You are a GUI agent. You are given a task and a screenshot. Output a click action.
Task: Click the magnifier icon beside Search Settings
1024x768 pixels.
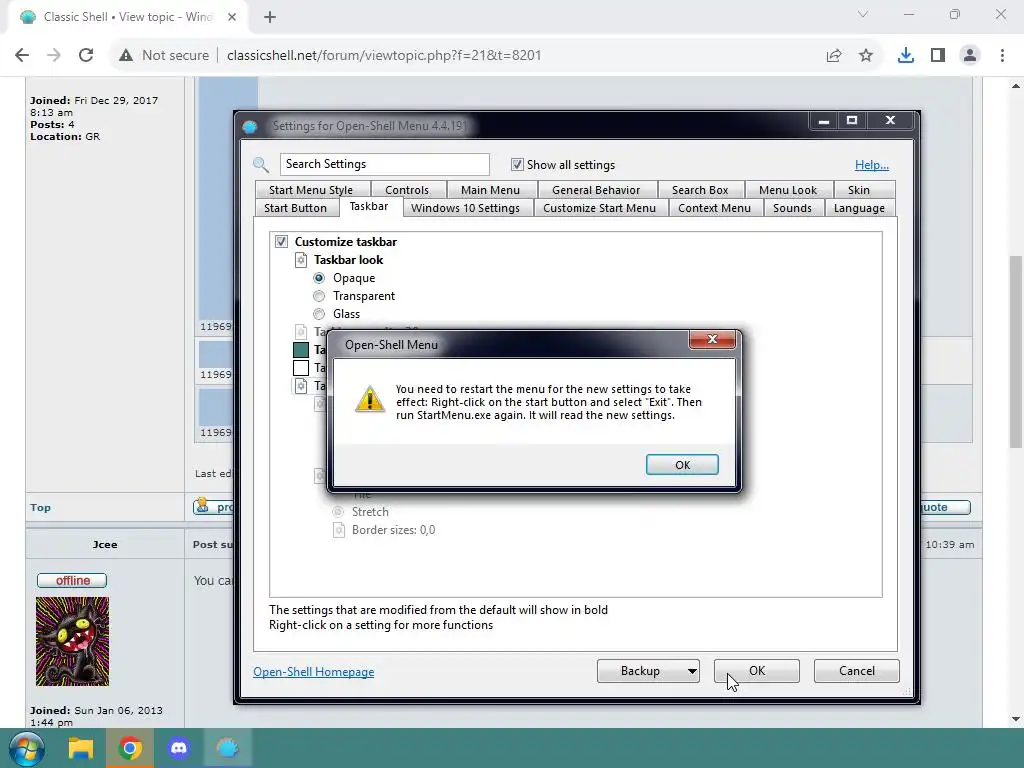pyautogui.click(x=261, y=165)
